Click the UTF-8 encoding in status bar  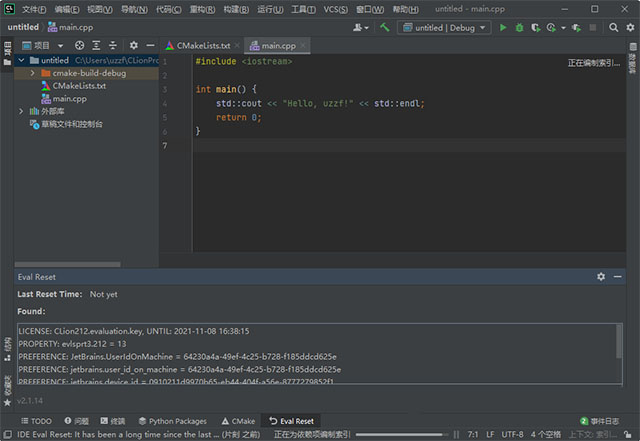click(x=514, y=434)
